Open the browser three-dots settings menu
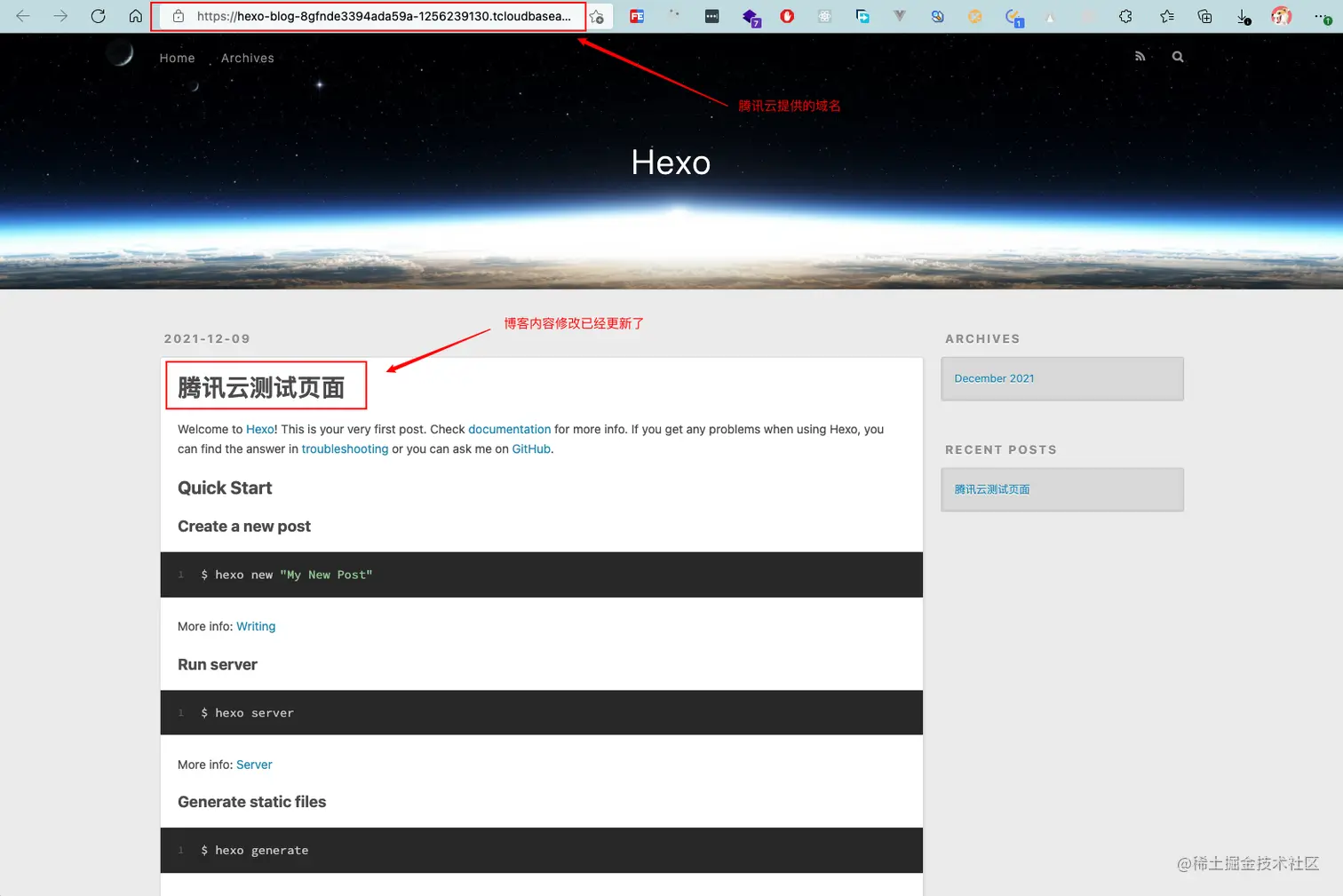 click(x=1323, y=15)
